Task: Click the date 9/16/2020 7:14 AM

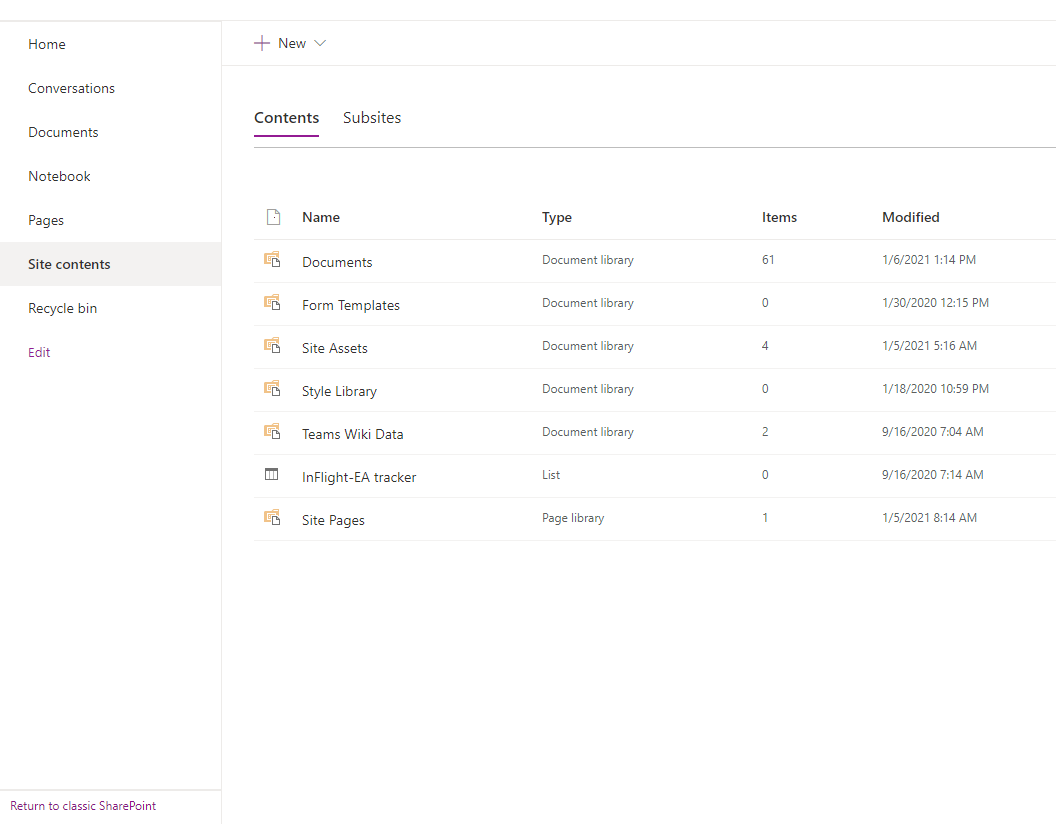Action: [933, 475]
